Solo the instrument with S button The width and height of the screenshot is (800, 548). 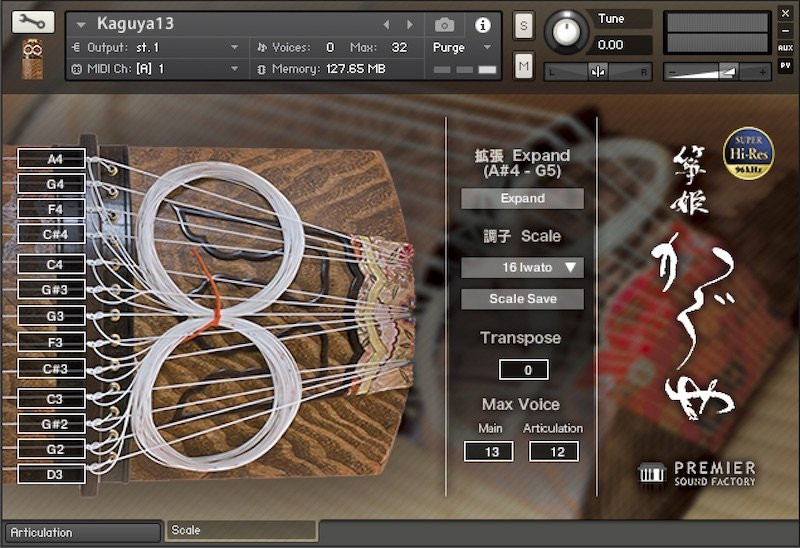pyautogui.click(x=523, y=26)
